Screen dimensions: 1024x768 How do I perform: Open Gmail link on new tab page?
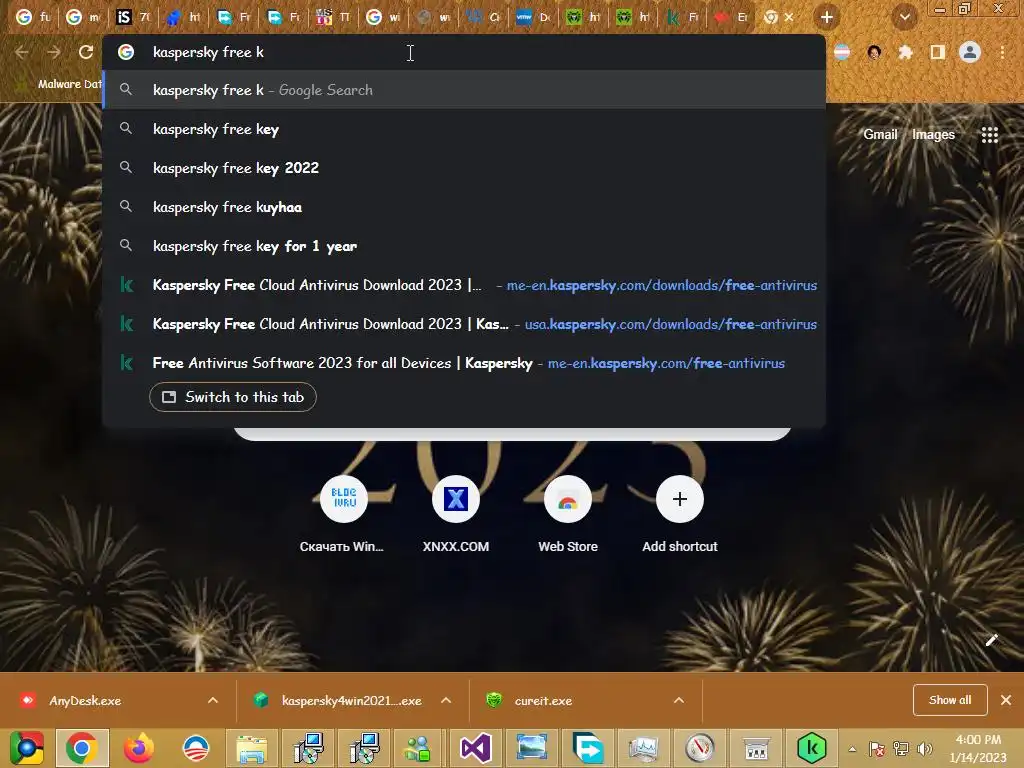(x=880, y=135)
